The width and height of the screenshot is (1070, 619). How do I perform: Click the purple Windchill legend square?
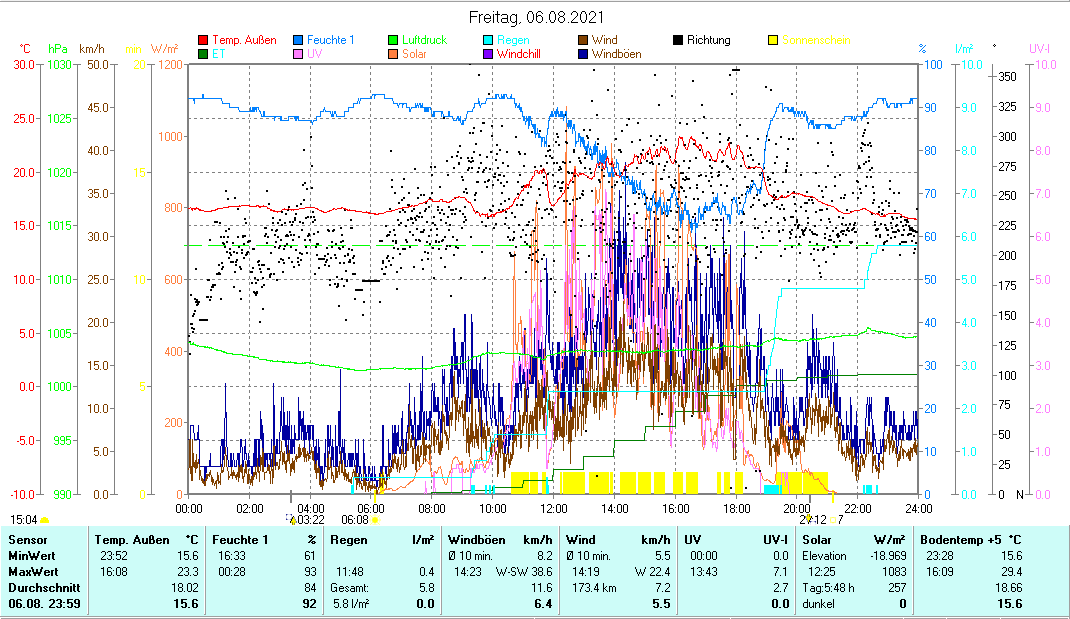point(487,54)
